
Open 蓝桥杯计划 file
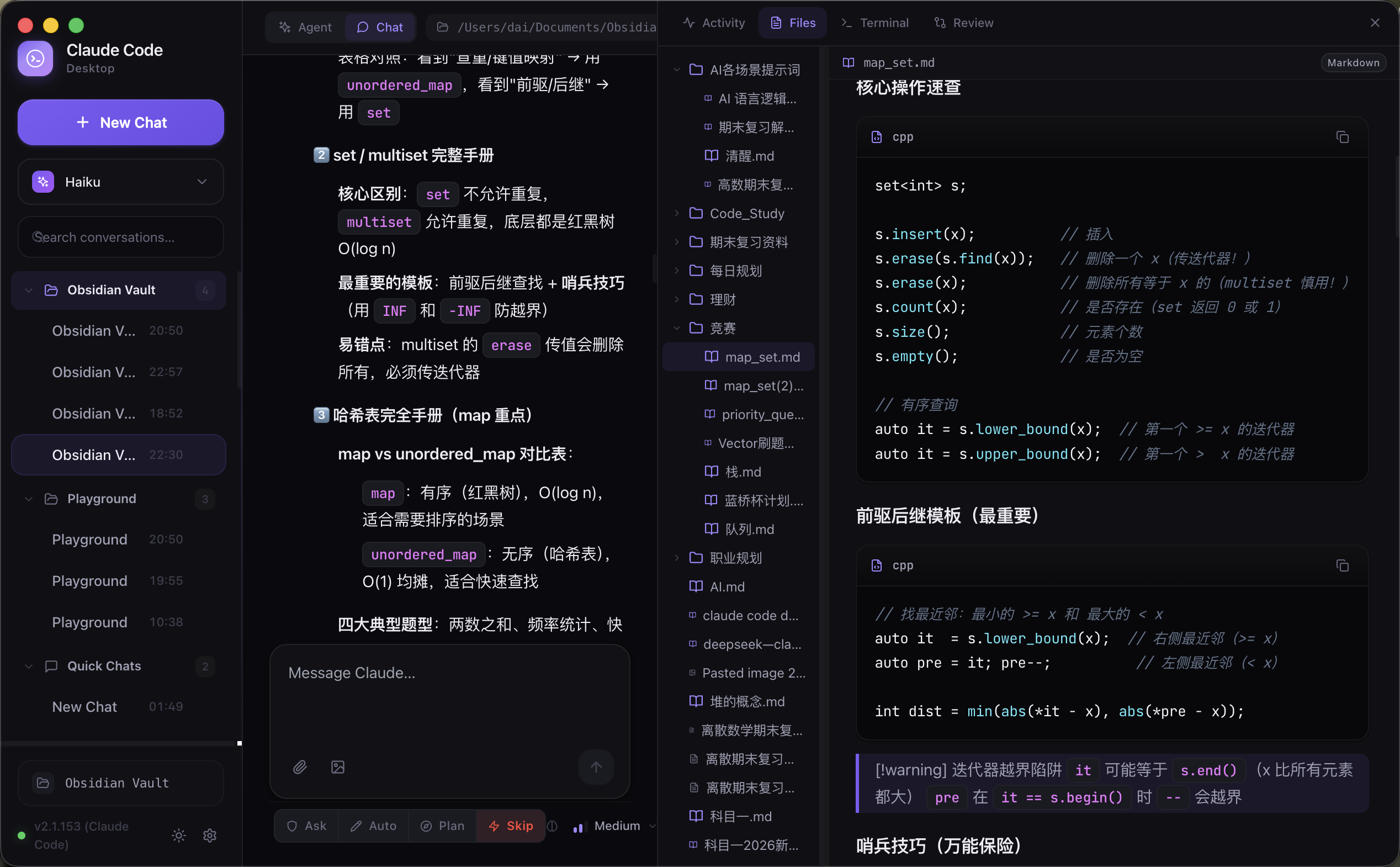tap(739, 500)
